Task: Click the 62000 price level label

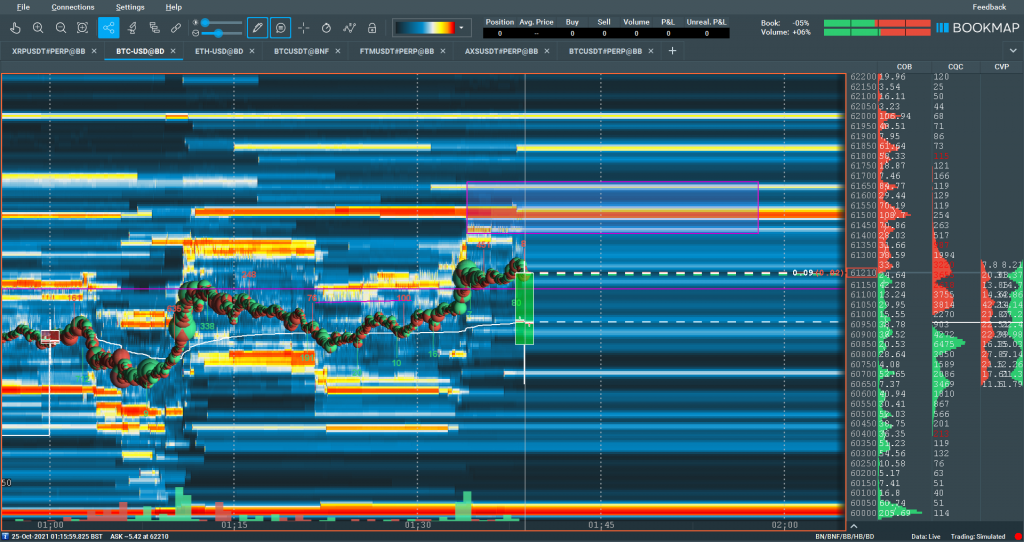Action: coord(863,116)
